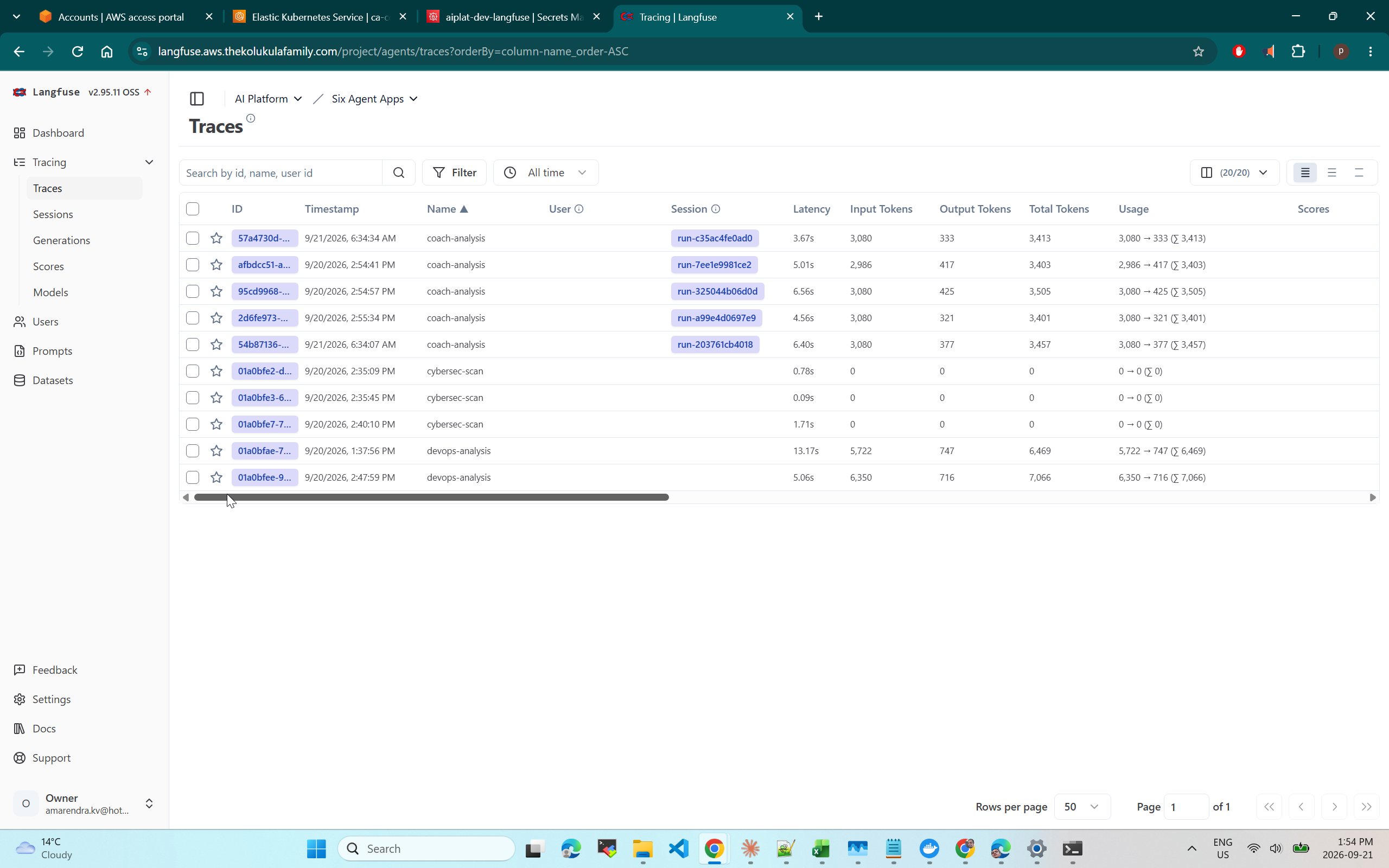Sort by the Name column header
Screen dimensions: 1389x868
447,209
